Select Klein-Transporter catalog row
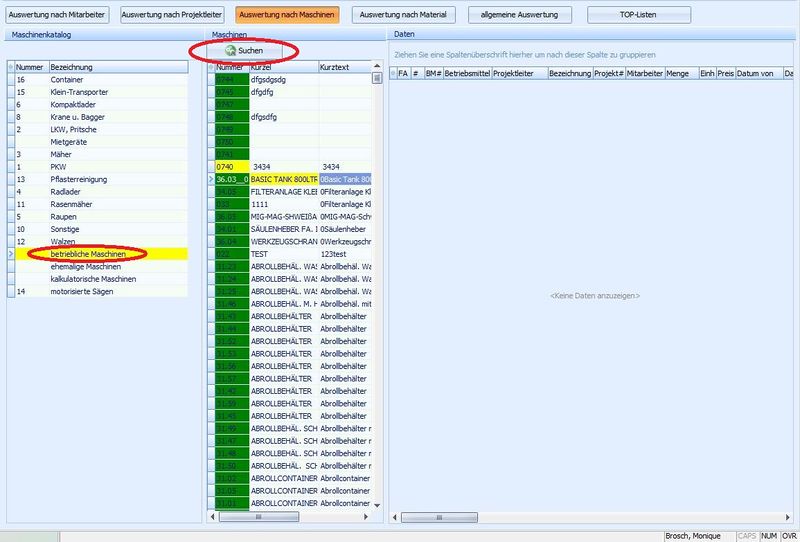This screenshot has width=800, height=542. [97, 92]
